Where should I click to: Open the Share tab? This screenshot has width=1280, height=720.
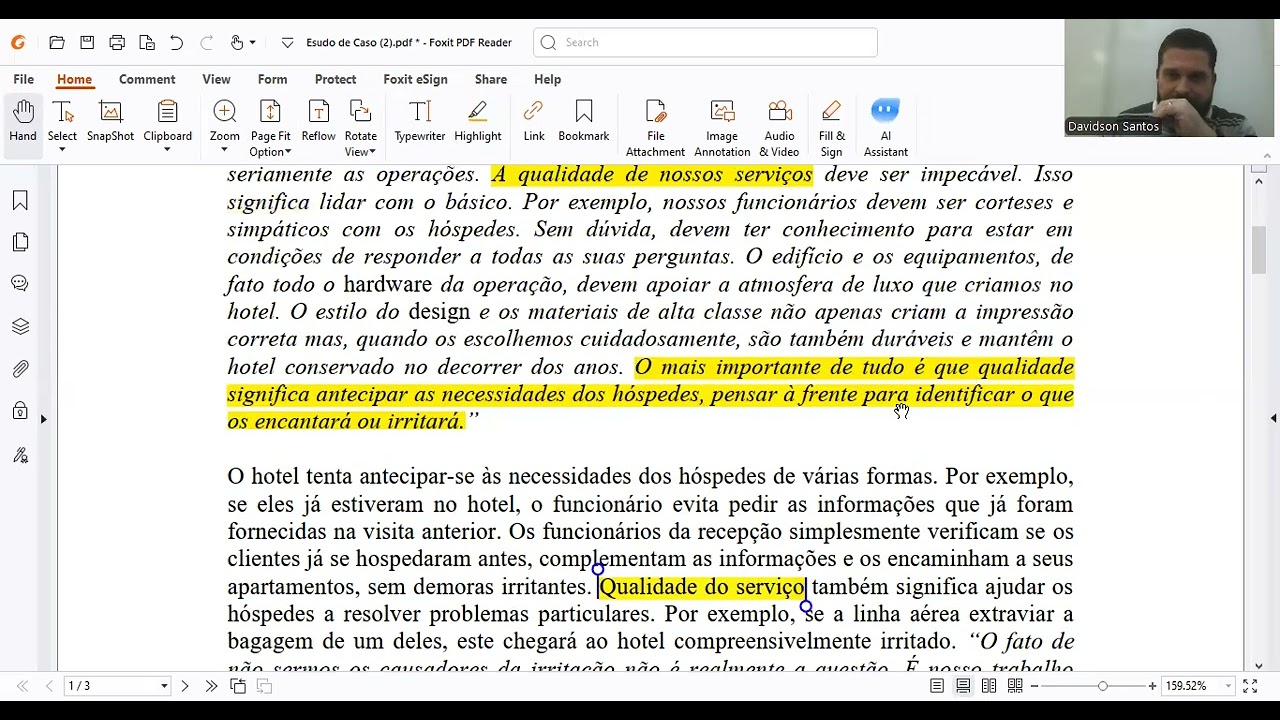491,79
